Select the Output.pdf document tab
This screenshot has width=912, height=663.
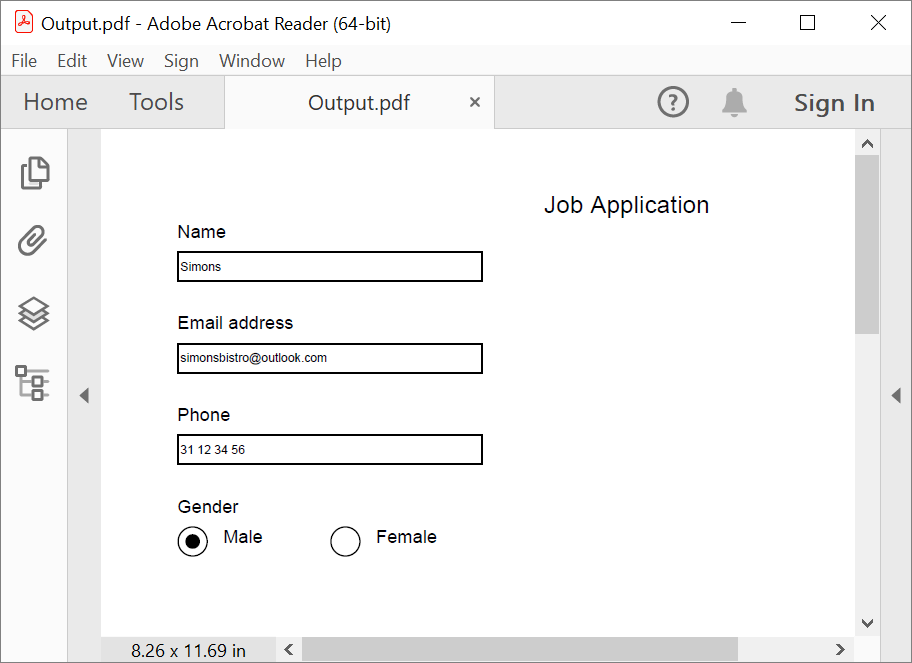359,102
